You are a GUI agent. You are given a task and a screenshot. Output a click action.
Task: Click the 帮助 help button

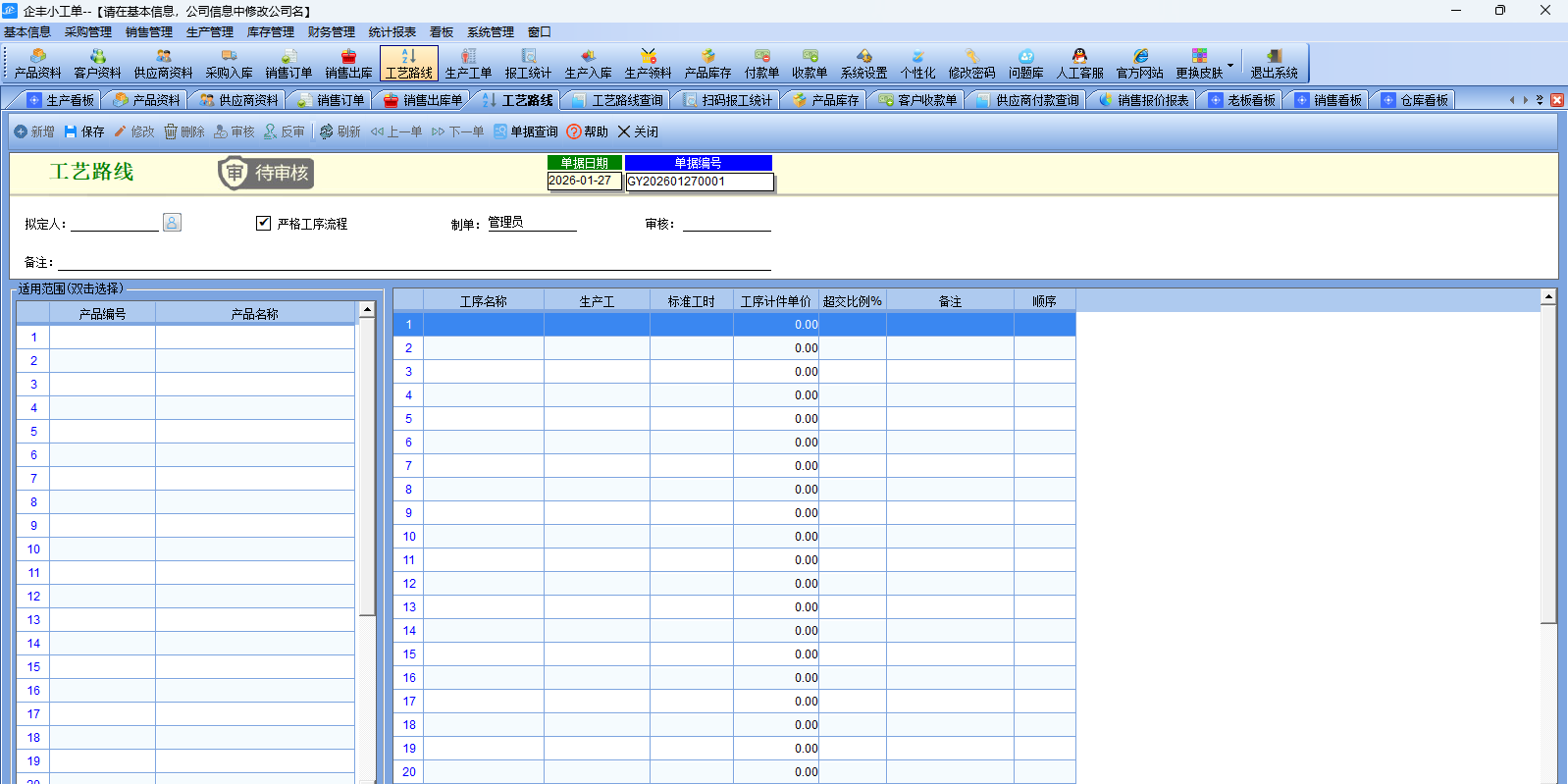pyautogui.click(x=587, y=131)
